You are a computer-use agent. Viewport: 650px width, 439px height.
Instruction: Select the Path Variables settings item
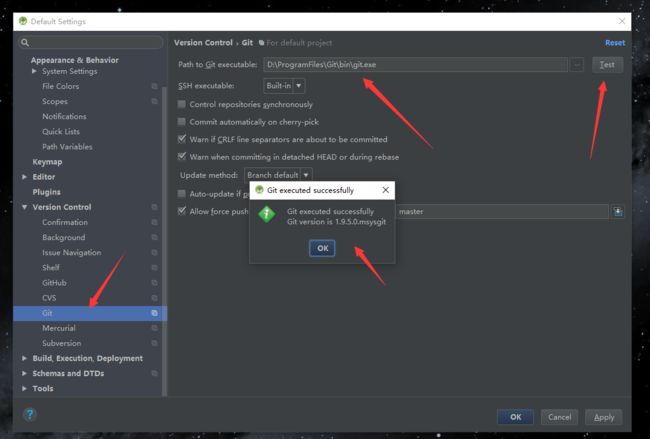pyautogui.click(x=67, y=147)
